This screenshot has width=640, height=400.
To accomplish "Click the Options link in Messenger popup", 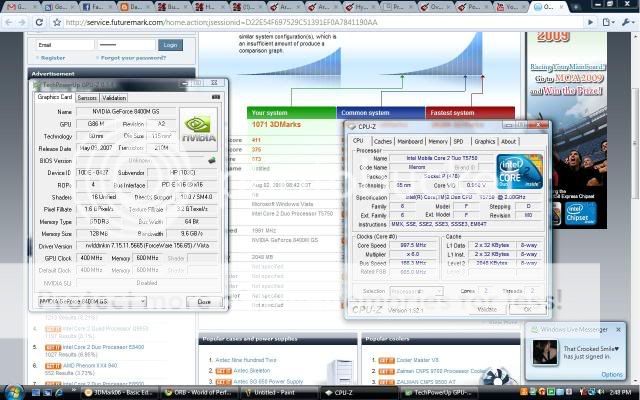I will point(611,374).
